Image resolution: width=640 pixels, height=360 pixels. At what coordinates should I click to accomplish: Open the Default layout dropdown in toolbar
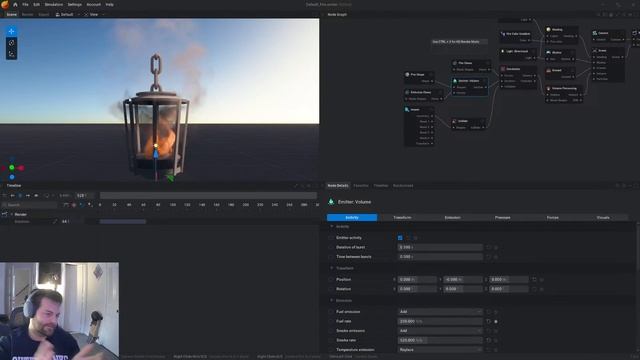(x=67, y=14)
